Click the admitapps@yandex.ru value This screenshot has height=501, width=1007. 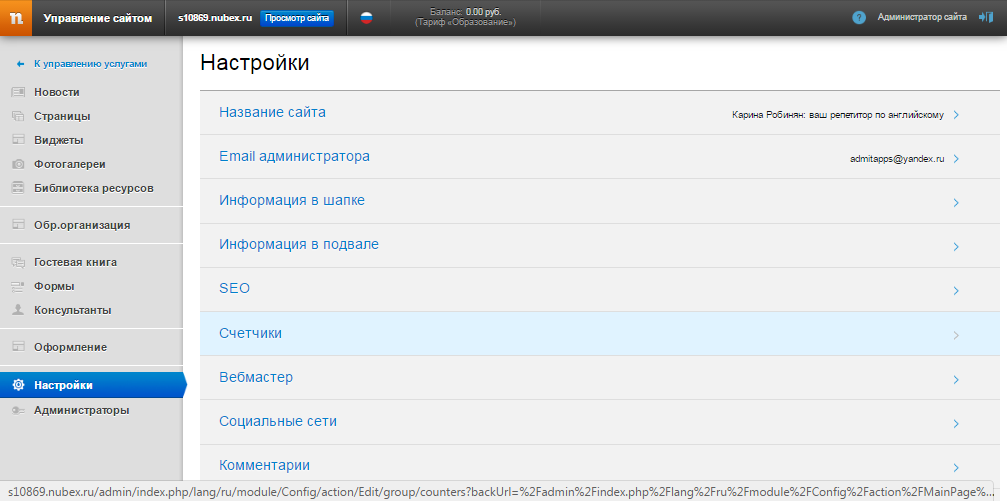[897, 159]
